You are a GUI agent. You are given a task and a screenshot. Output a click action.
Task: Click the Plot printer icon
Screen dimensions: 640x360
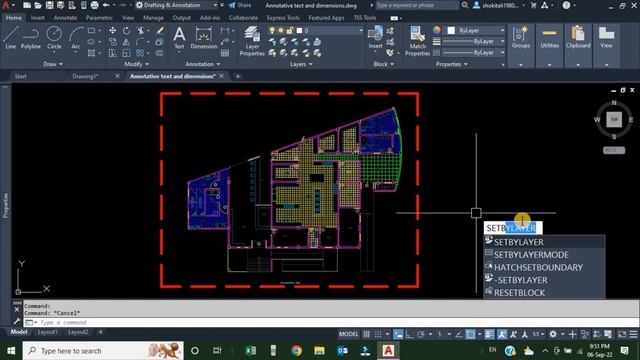coord(94,5)
